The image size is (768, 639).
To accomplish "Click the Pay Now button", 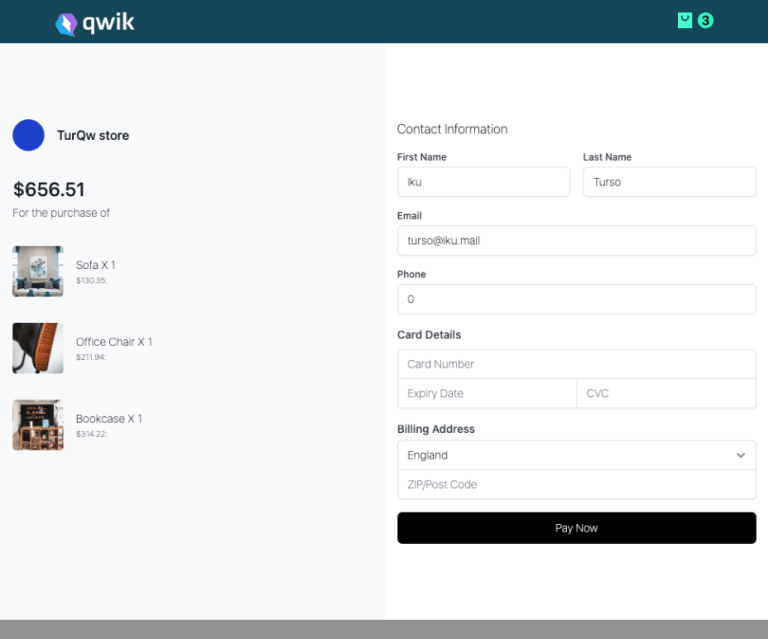I will coord(576,528).
